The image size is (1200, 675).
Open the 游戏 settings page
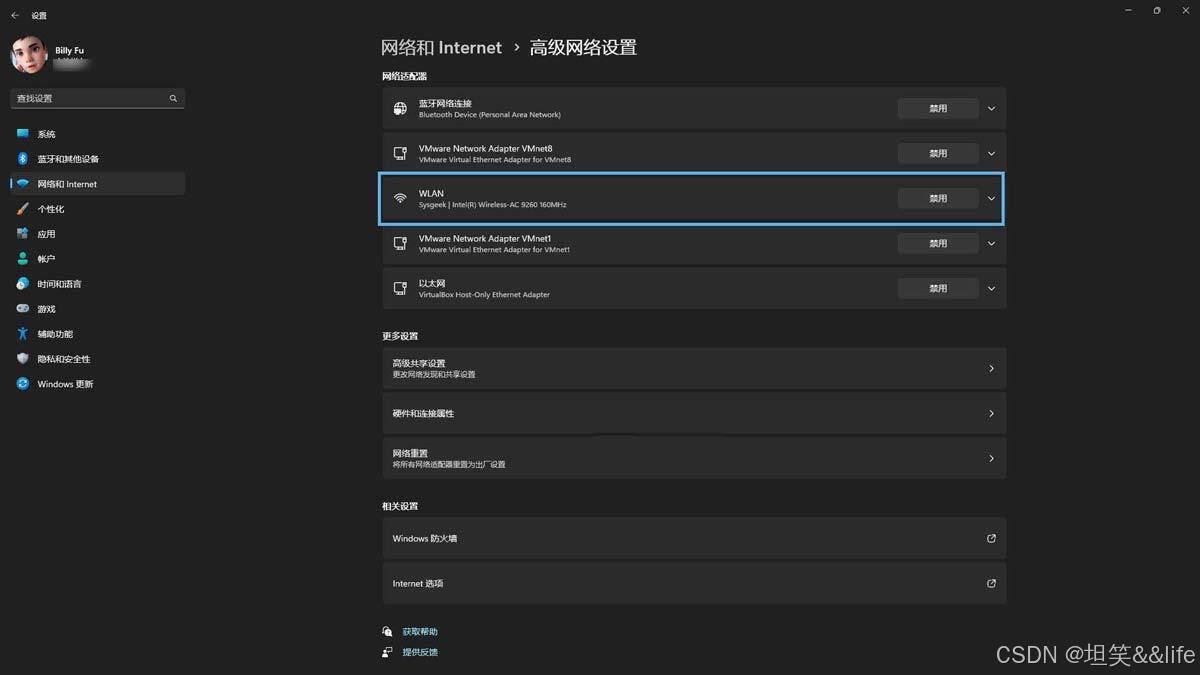(46, 309)
